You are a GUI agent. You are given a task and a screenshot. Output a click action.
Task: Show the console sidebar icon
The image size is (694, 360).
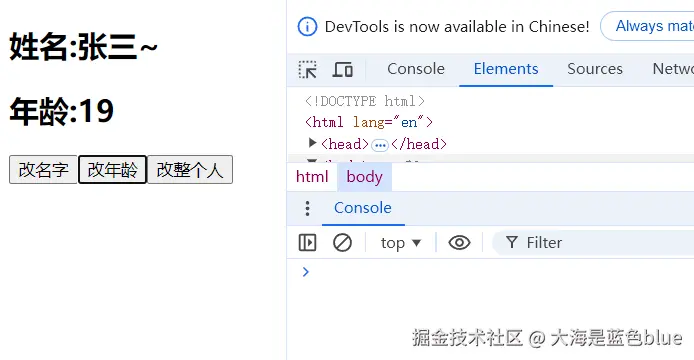click(307, 243)
